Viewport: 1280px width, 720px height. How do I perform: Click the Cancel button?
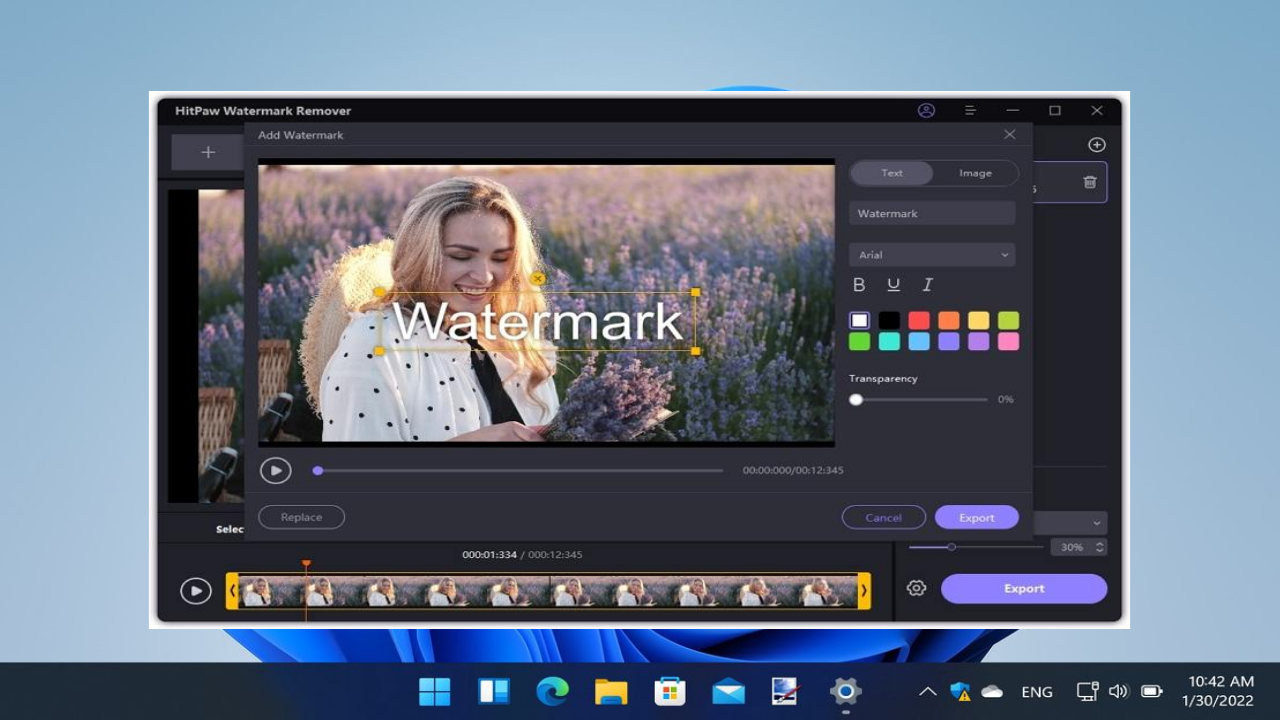coord(883,517)
